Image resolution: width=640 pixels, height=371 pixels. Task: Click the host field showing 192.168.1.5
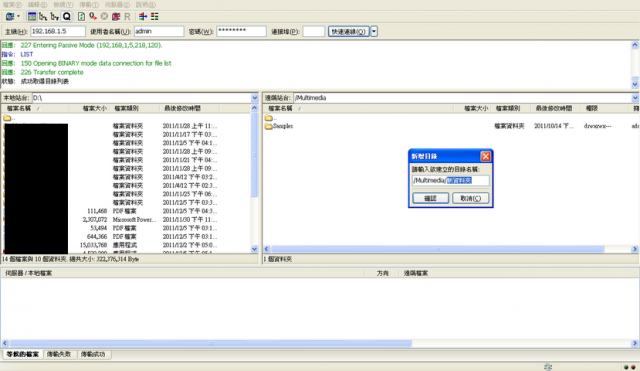58,31
